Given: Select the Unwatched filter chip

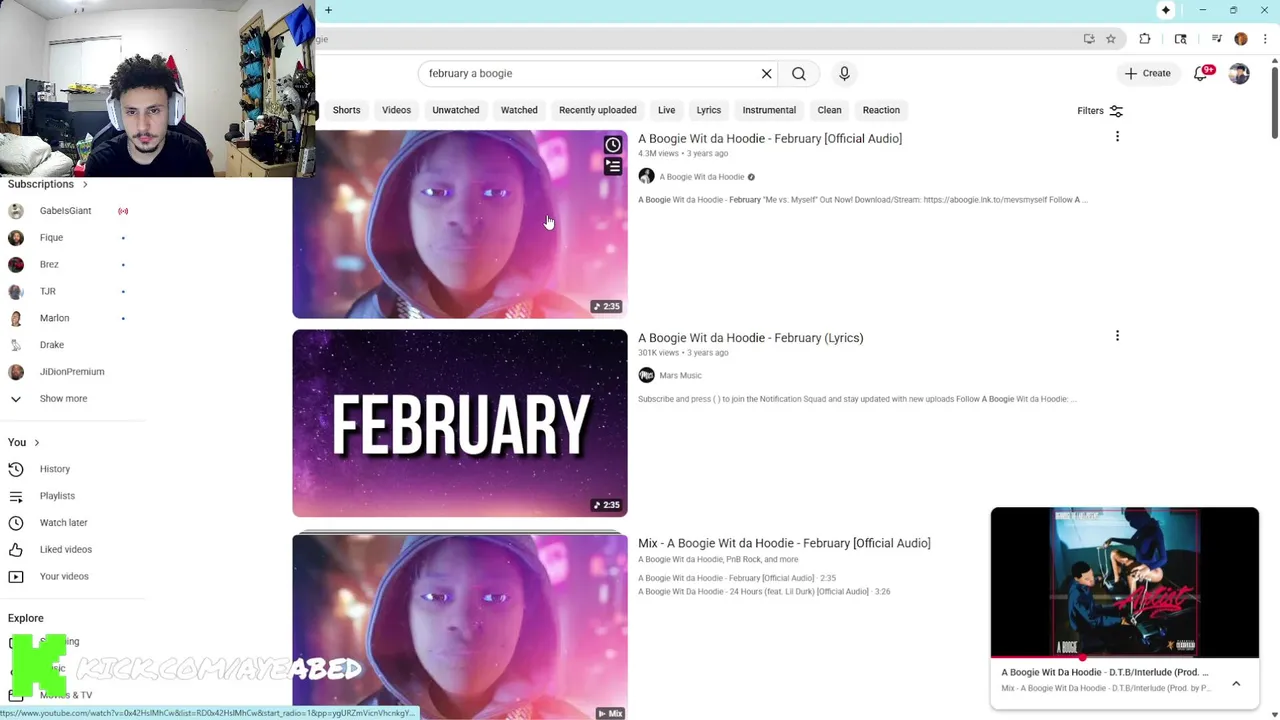Looking at the screenshot, I should click(x=455, y=110).
